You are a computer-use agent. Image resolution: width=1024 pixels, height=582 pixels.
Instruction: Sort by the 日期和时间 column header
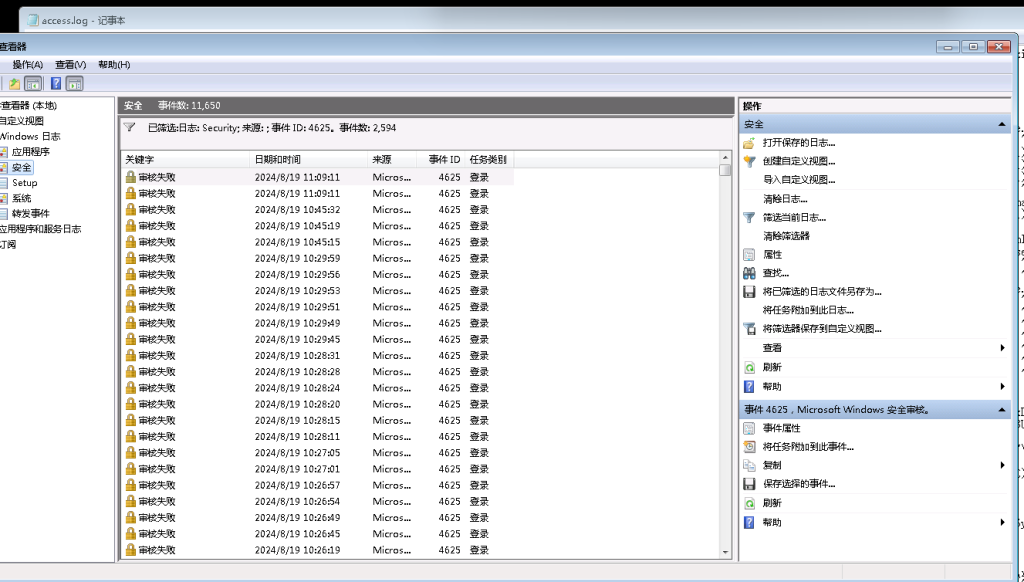278,160
